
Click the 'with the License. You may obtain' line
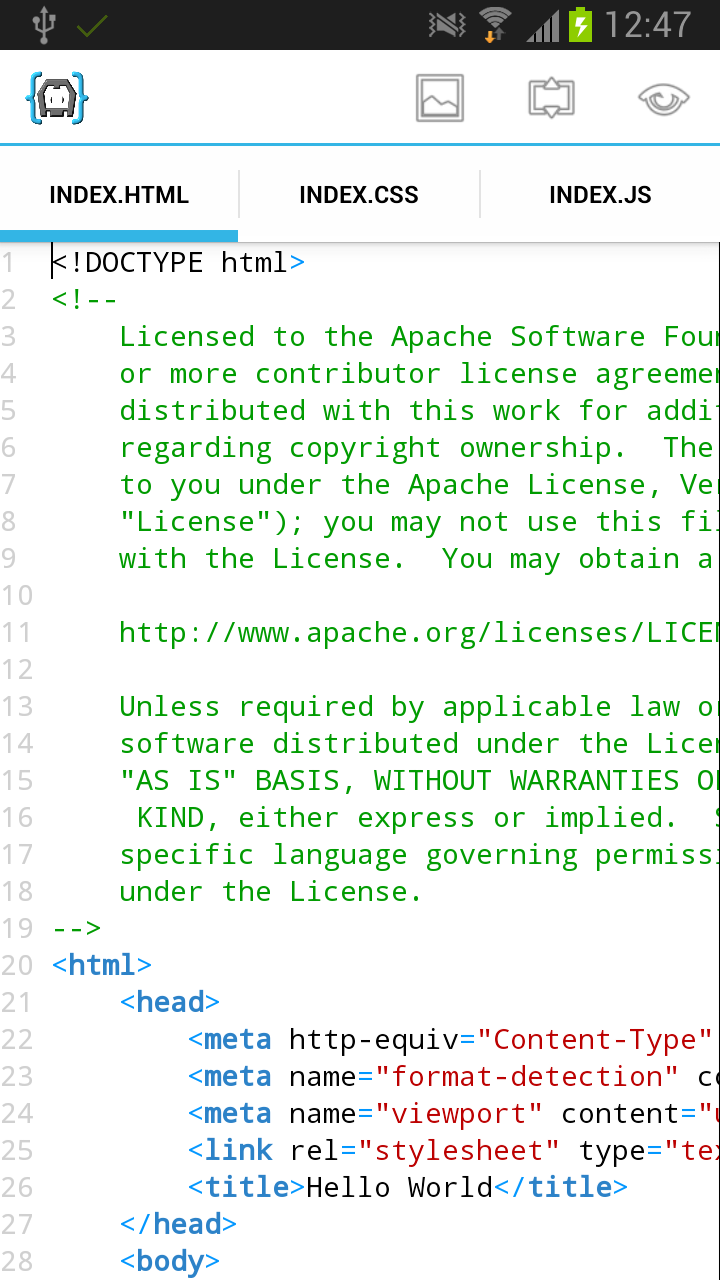(419, 559)
